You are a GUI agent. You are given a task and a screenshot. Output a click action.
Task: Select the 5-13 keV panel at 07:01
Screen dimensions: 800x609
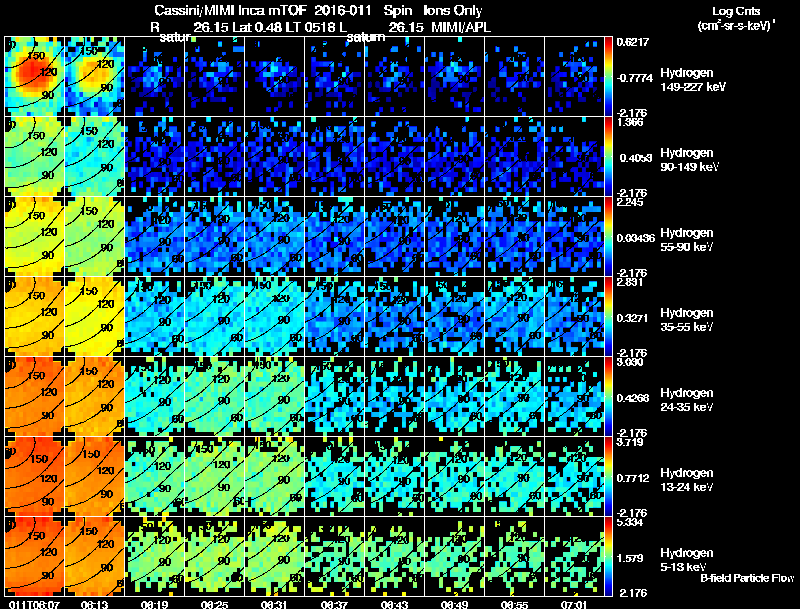[x=574, y=556]
